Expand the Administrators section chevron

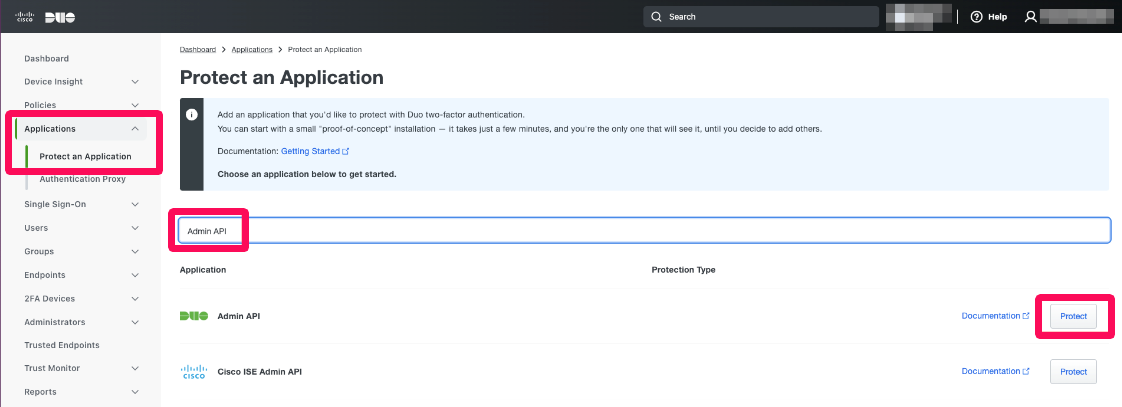pyautogui.click(x=135, y=323)
